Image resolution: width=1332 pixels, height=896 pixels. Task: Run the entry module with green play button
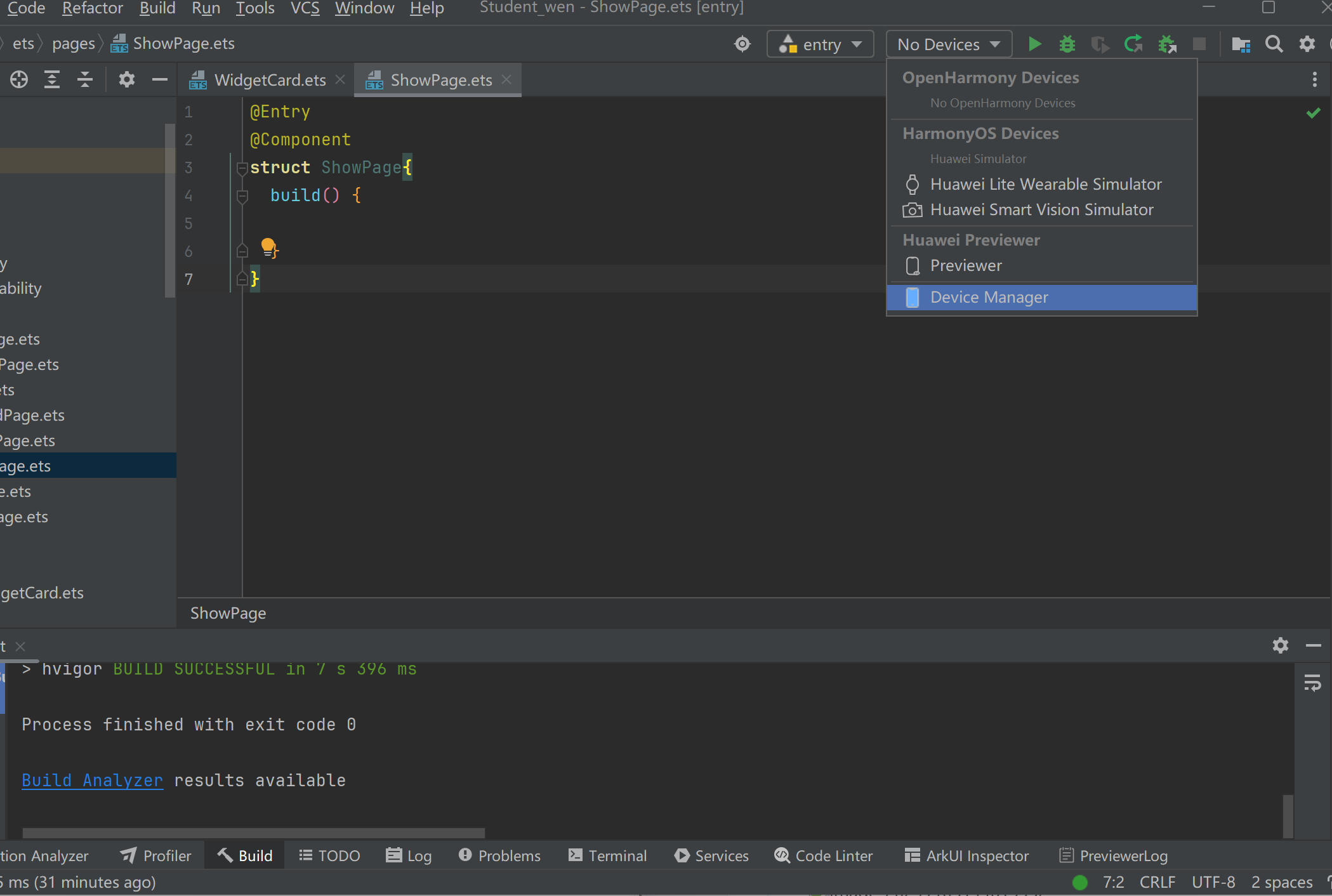point(1034,44)
